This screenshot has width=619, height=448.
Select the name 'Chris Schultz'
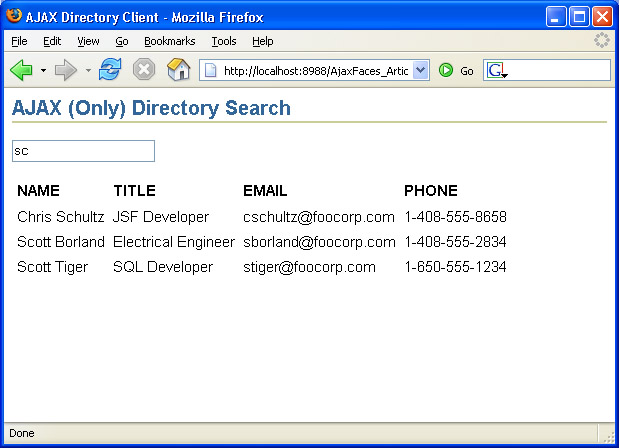point(60,217)
